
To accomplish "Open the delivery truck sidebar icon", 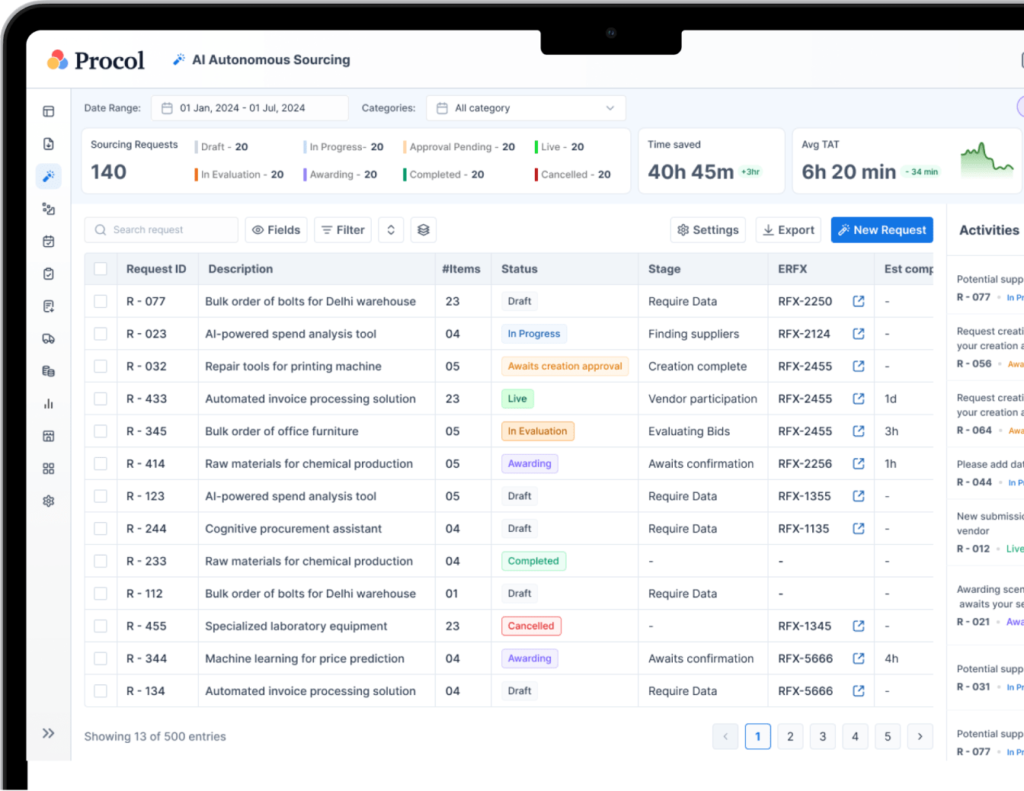I will click(x=48, y=339).
